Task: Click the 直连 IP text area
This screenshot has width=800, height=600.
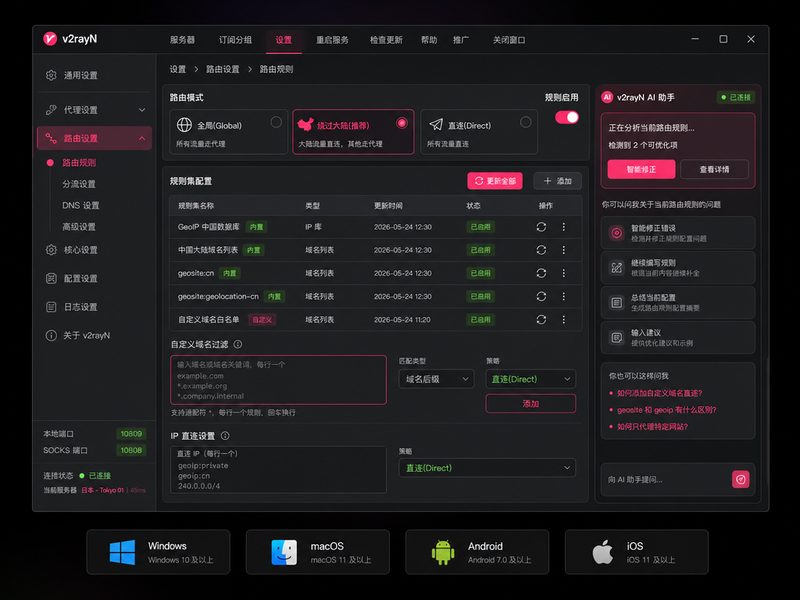Action: (x=279, y=470)
